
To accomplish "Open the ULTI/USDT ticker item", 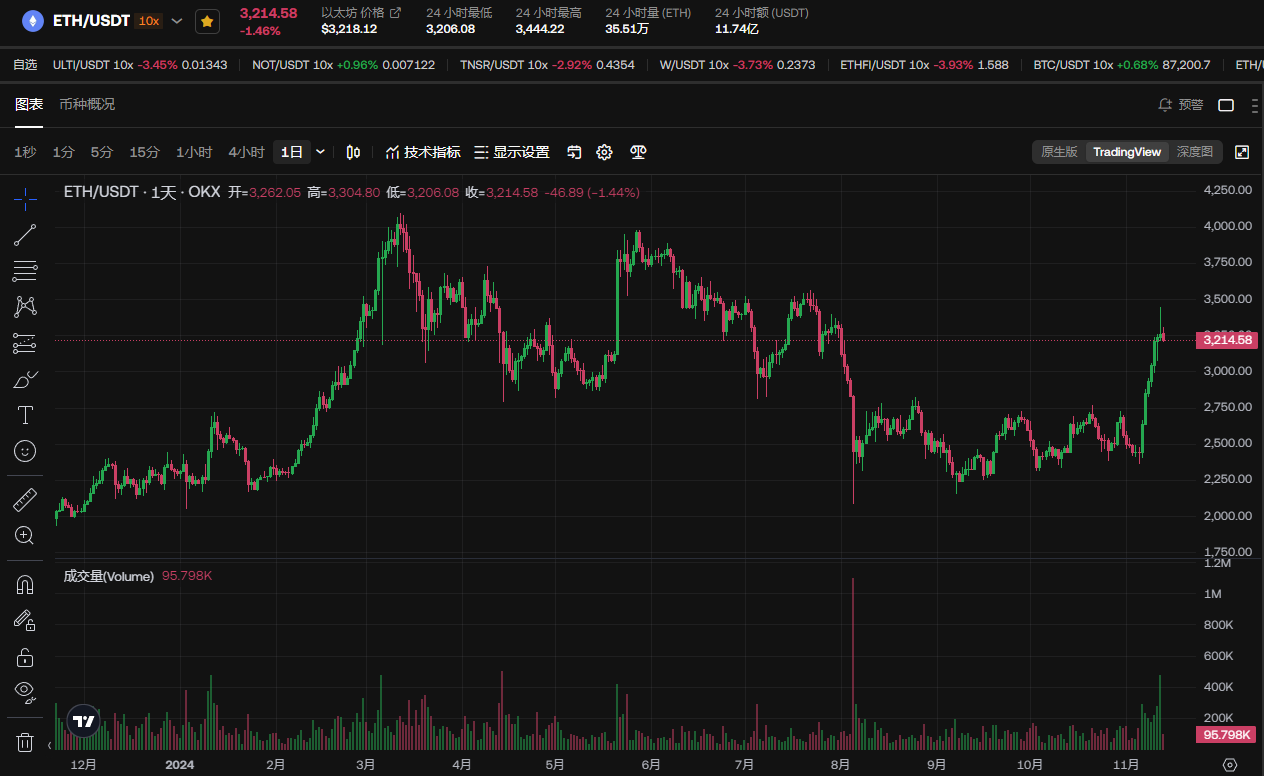I will [140, 65].
